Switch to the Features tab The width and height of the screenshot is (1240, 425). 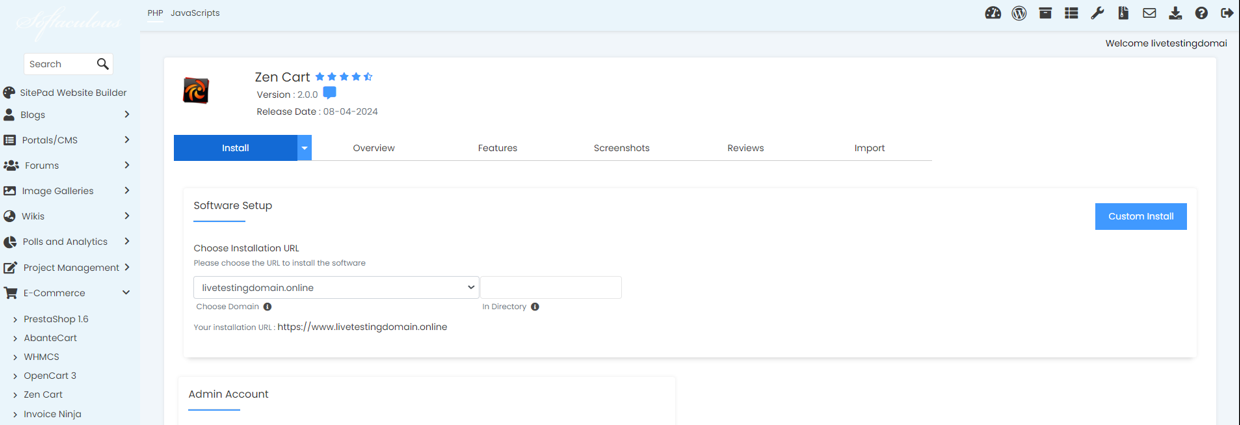(x=497, y=148)
